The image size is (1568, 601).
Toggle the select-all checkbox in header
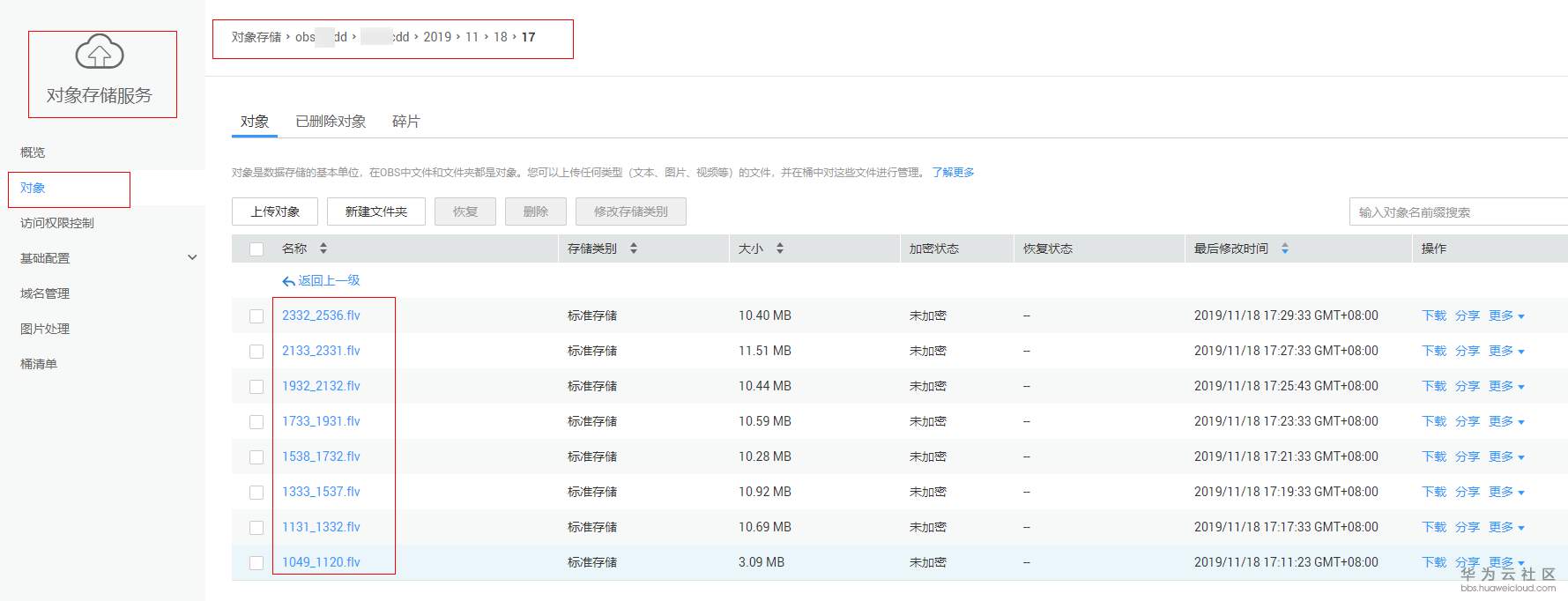256,249
